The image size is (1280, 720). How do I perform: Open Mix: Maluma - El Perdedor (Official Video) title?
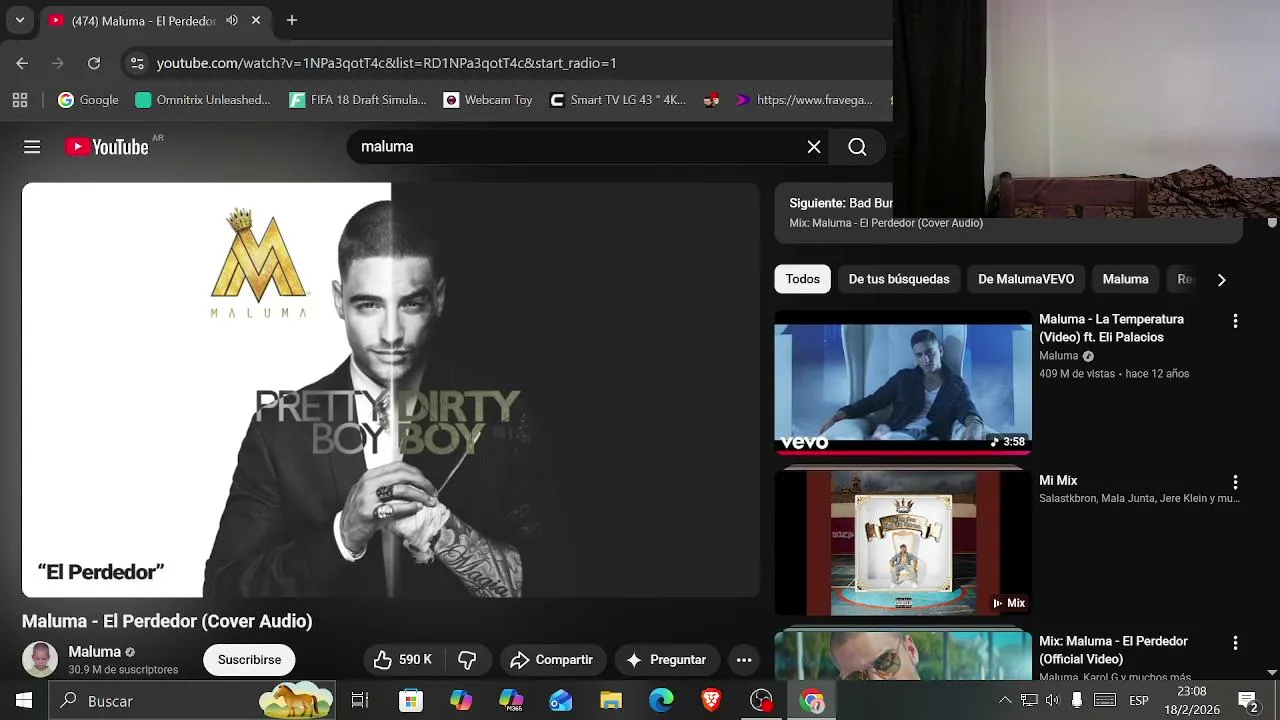(1113, 650)
